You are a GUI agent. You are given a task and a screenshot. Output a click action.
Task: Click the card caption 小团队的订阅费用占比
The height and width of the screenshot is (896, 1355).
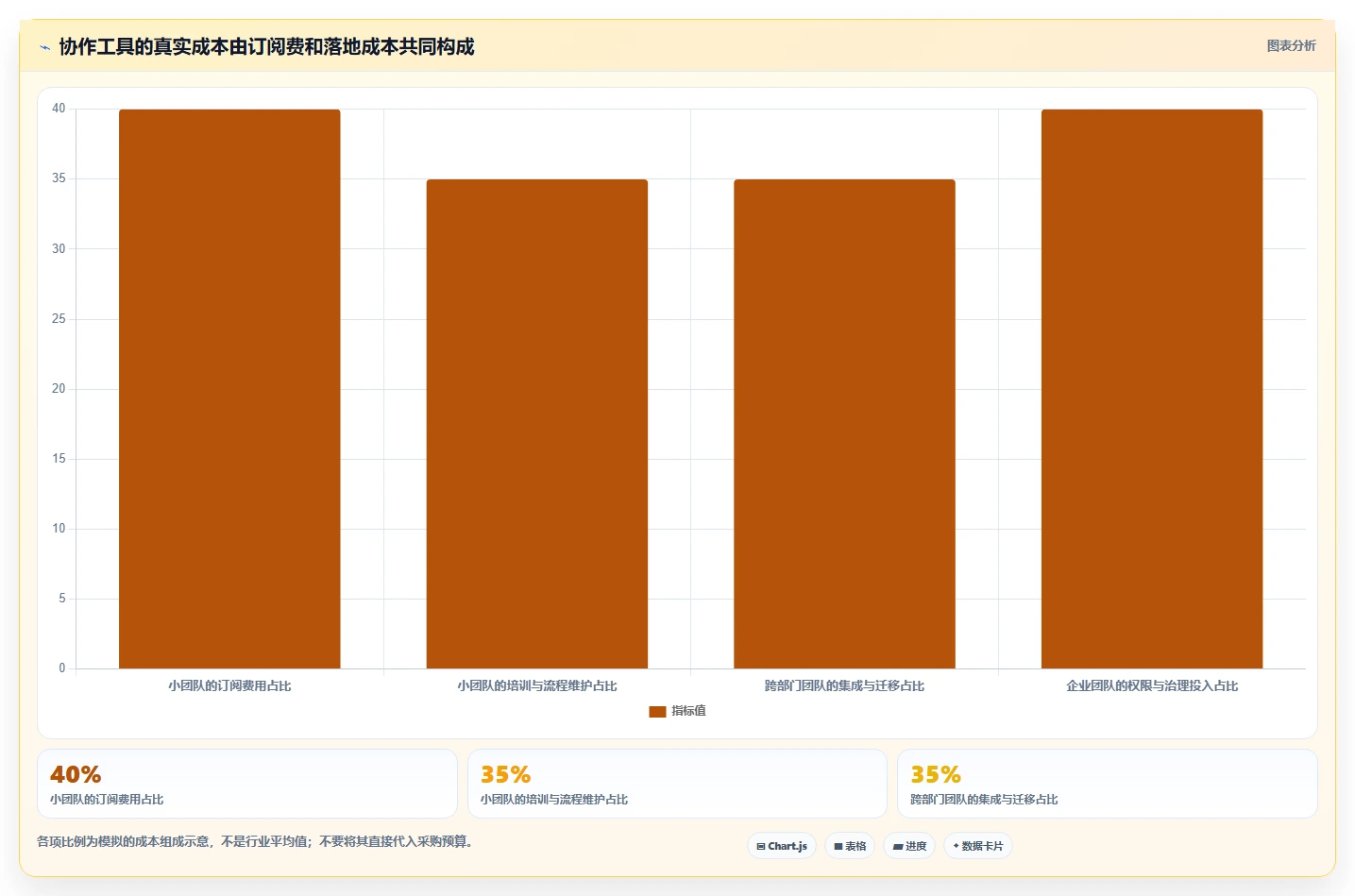(x=107, y=800)
